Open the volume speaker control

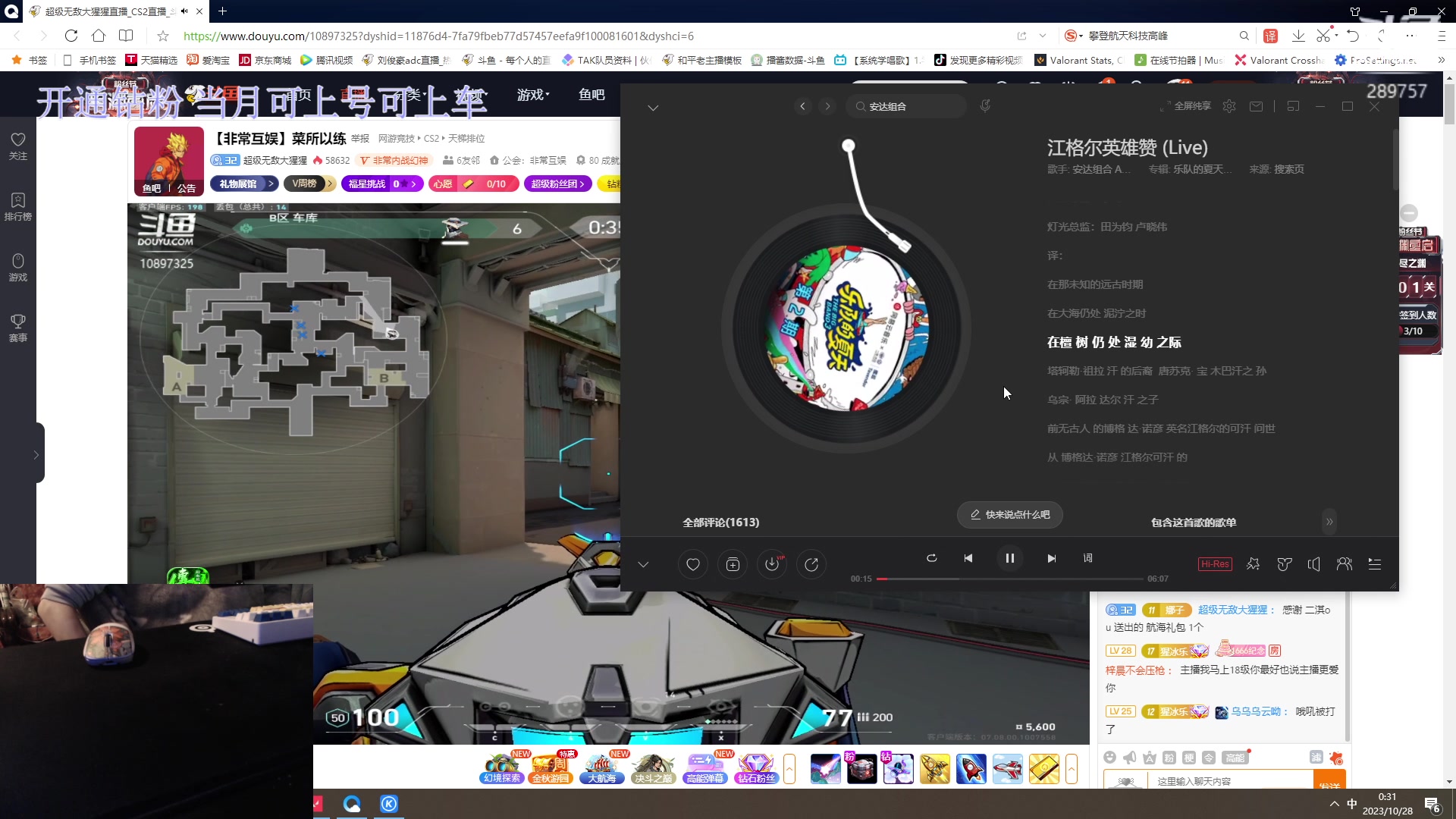[1314, 564]
